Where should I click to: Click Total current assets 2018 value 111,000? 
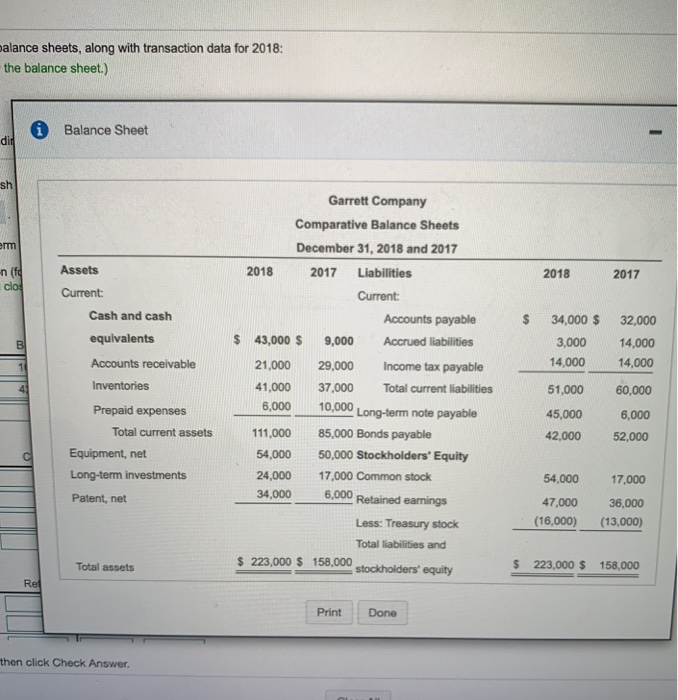pyautogui.click(x=271, y=433)
